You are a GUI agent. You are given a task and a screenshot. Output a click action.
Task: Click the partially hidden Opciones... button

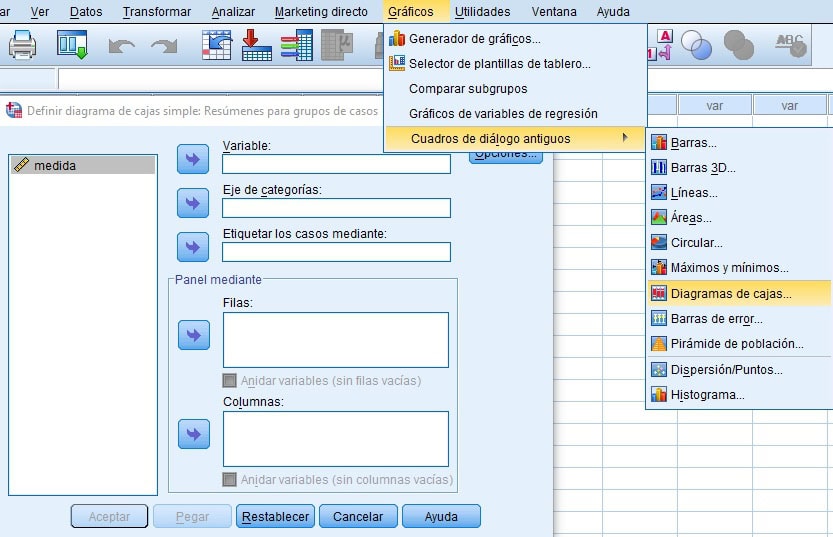point(506,157)
